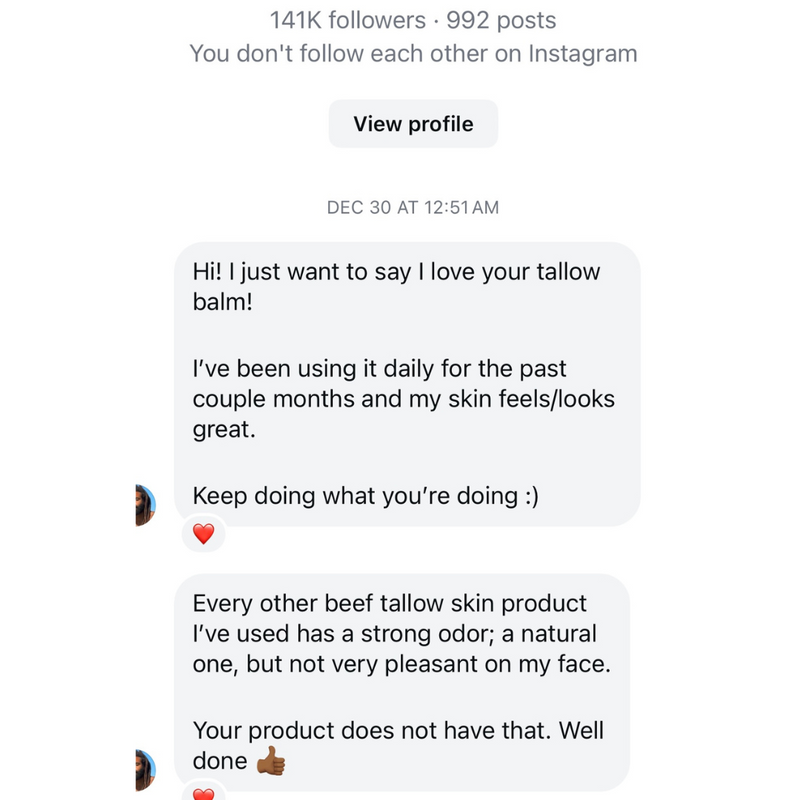Tap the partially visible heart under second message
The width and height of the screenshot is (800, 800).
(204, 795)
